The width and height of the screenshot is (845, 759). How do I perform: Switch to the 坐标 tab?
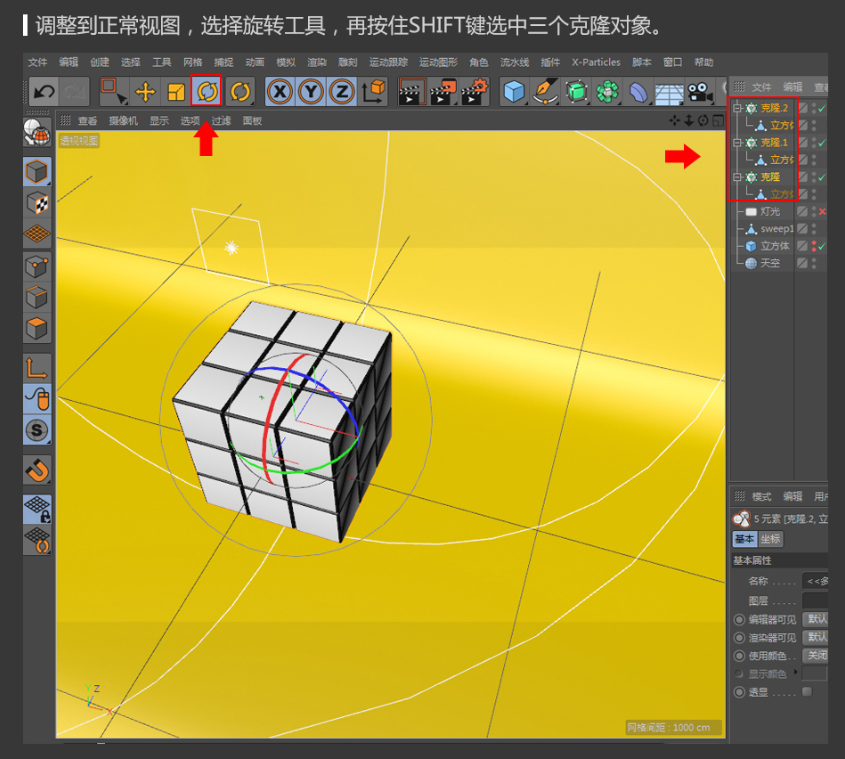(x=771, y=539)
